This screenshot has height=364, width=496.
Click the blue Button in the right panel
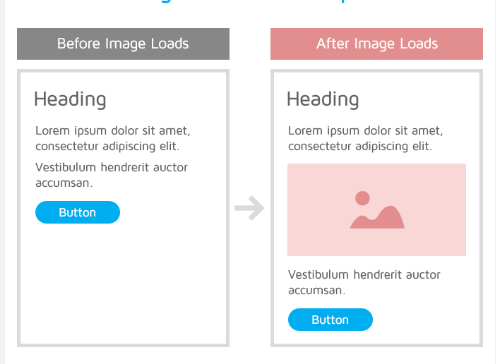pyautogui.click(x=330, y=320)
